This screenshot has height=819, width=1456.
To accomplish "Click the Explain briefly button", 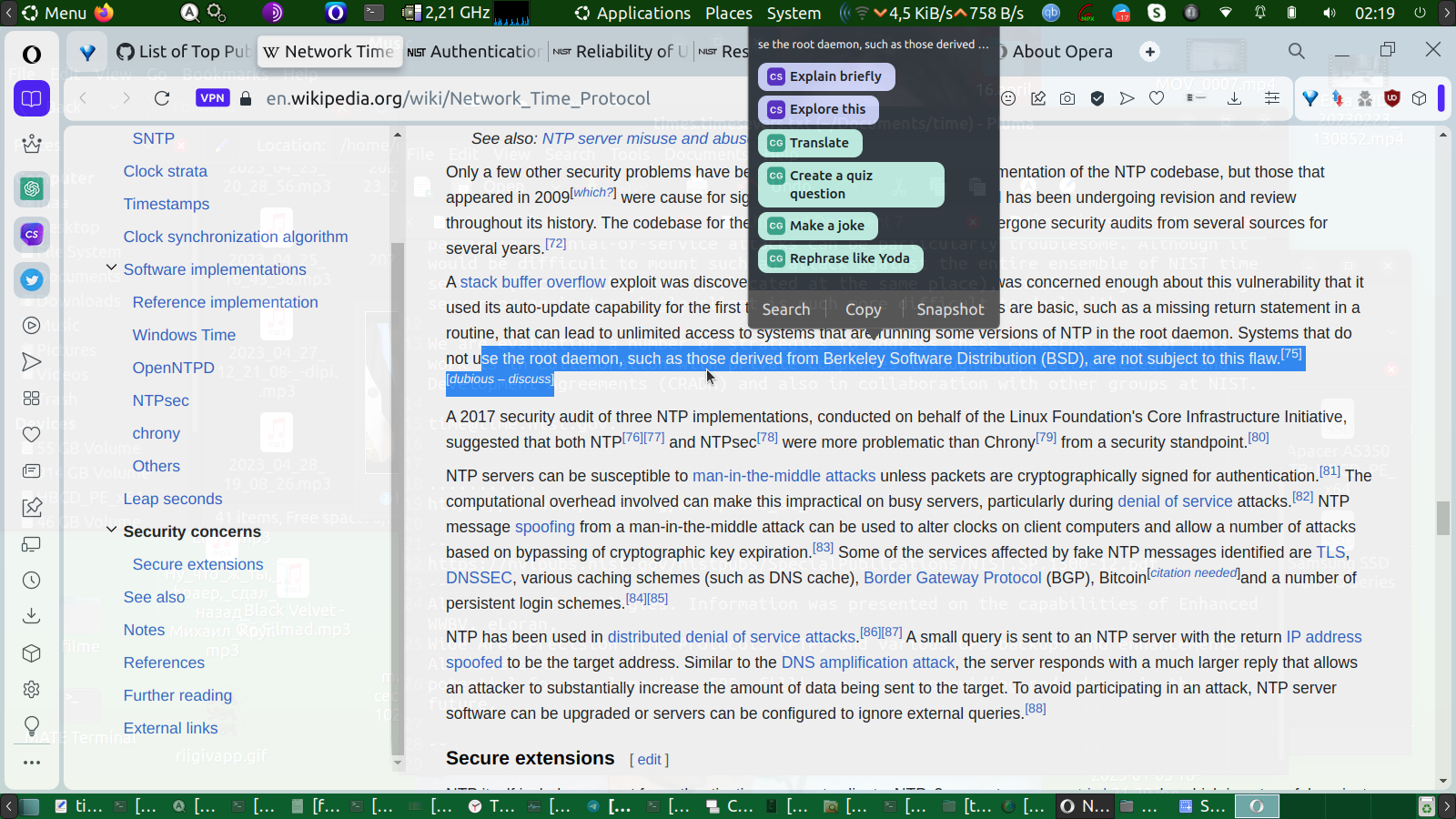I will pos(825,76).
